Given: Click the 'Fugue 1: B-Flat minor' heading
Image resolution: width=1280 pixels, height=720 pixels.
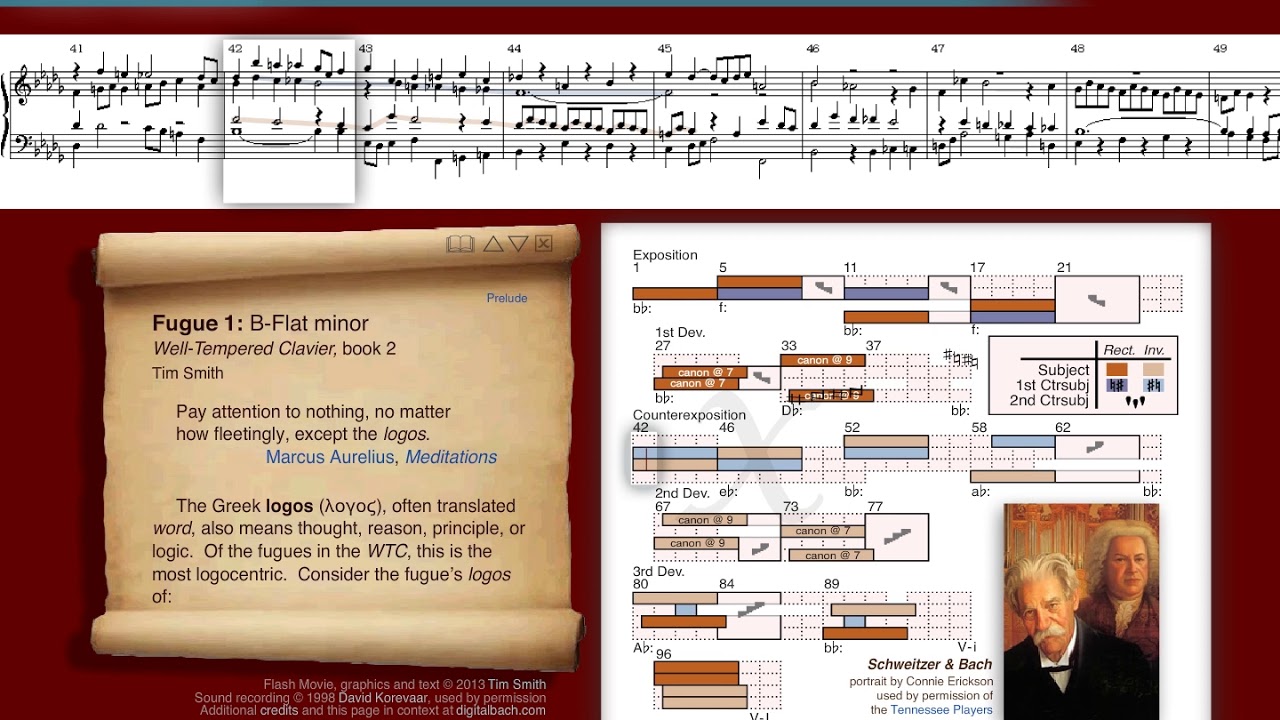Looking at the screenshot, I should click(260, 323).
